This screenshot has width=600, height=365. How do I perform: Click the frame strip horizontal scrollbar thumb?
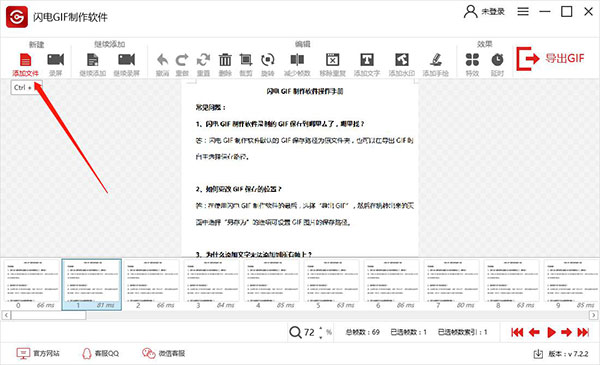pyautogui.click(x=49, y=315)
